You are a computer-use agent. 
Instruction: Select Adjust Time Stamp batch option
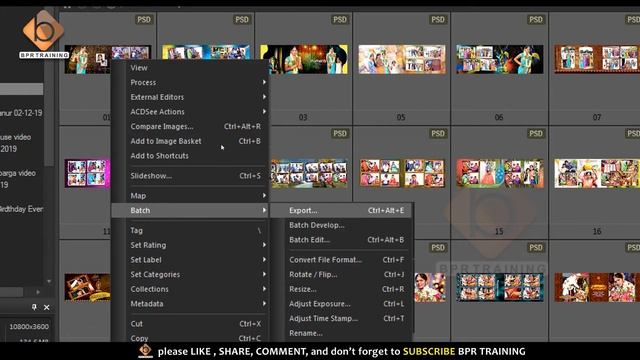tap(341, 319)
